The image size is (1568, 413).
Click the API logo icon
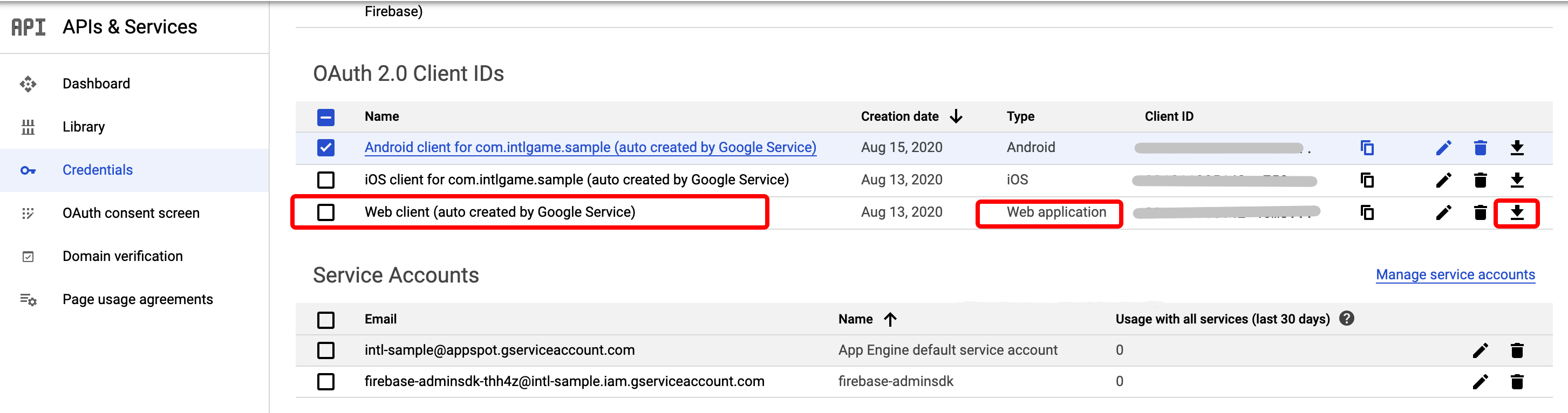tap(28, 27)
